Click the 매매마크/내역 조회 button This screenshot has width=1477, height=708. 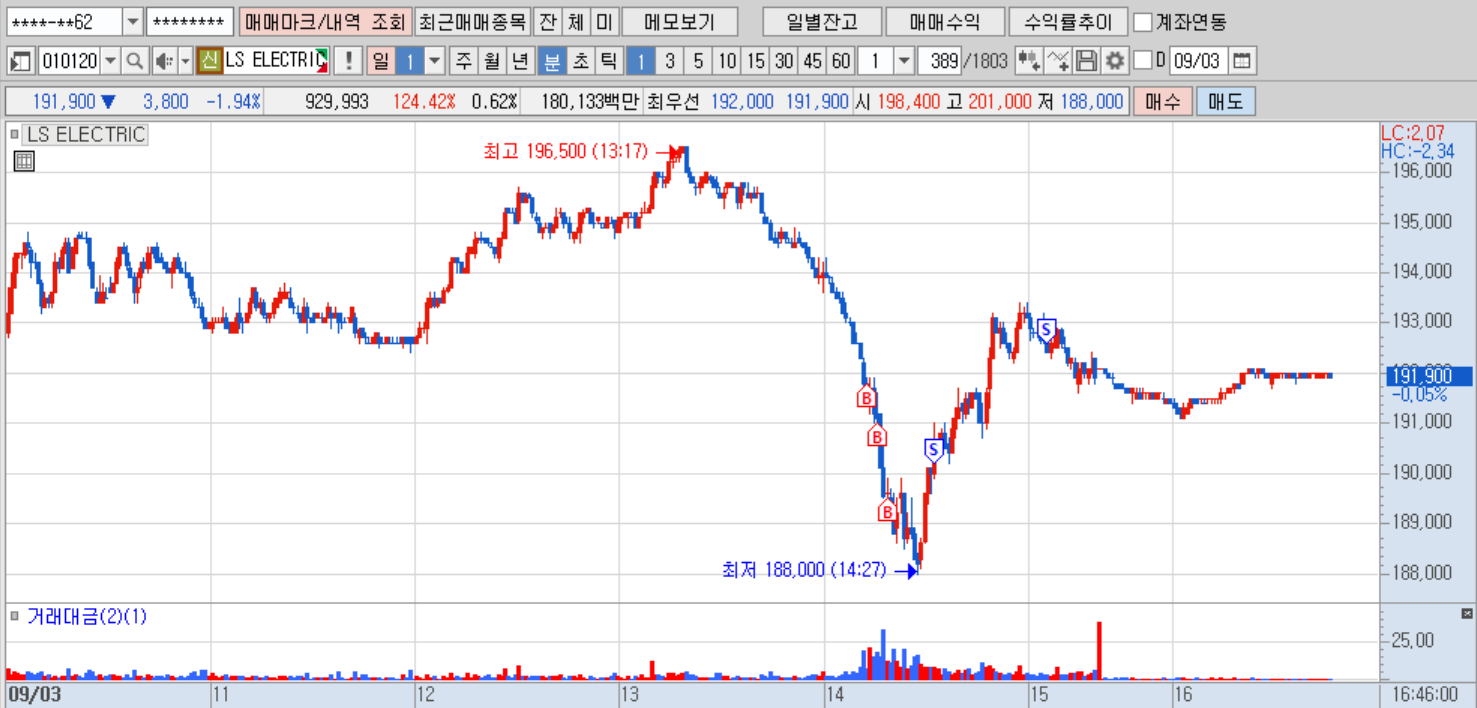pyautogui.click(x=325, y=22)
